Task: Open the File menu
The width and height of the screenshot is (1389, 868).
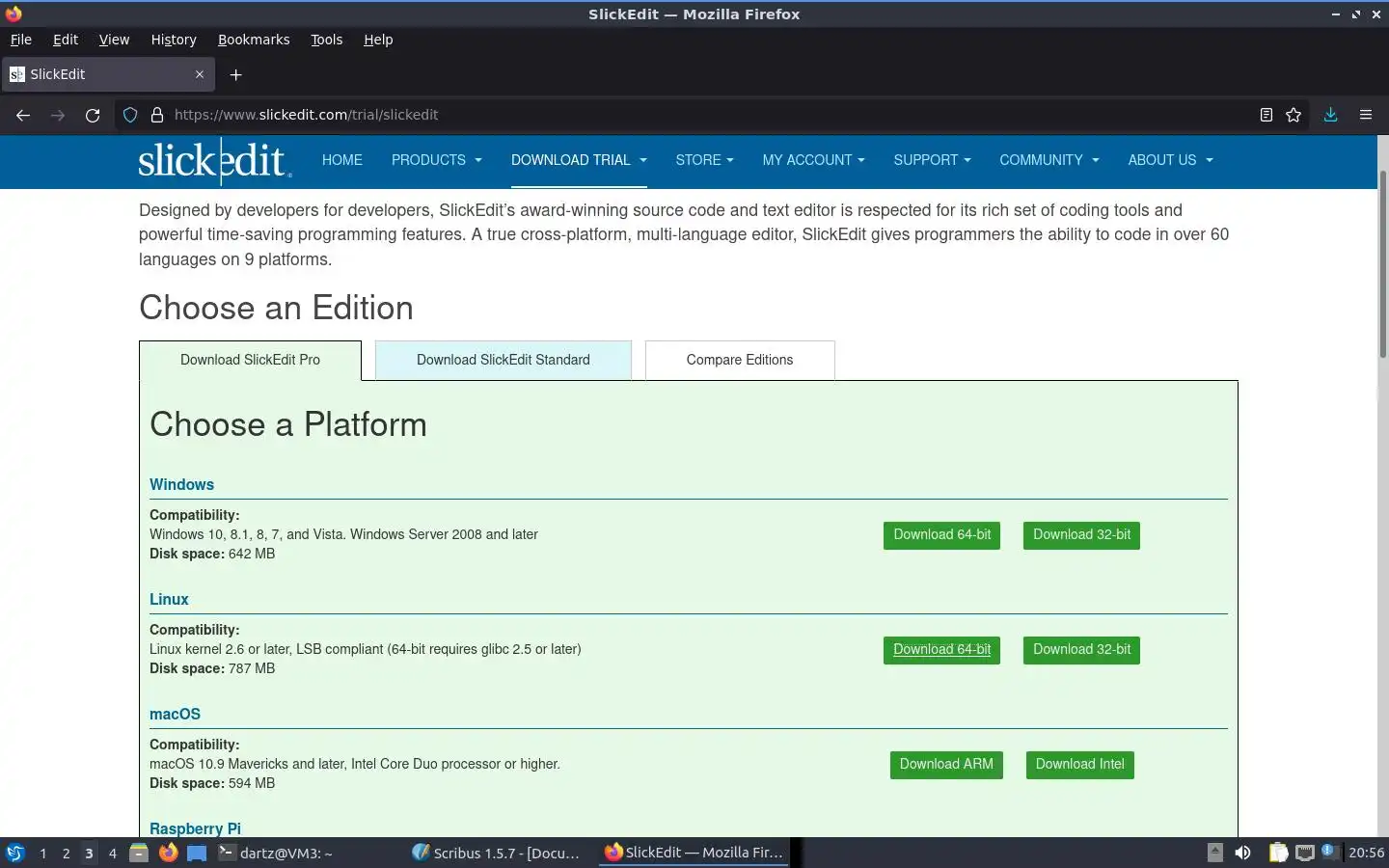Action: (21, 40)
